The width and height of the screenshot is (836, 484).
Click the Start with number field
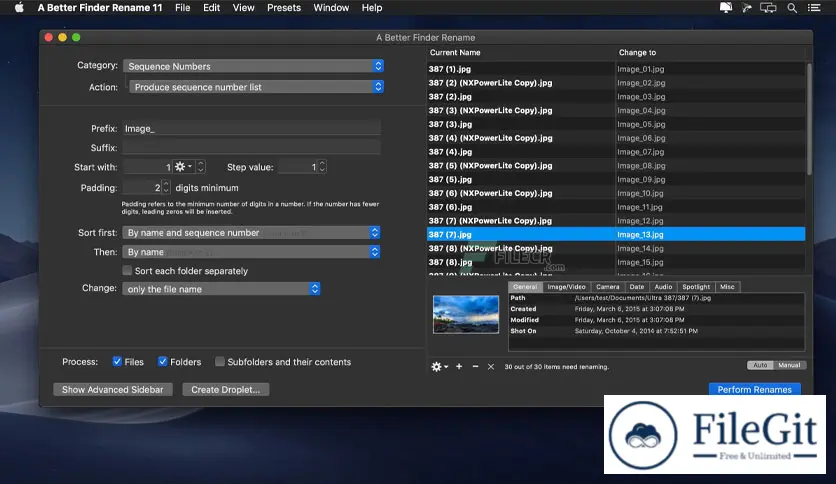click(148, 167)
